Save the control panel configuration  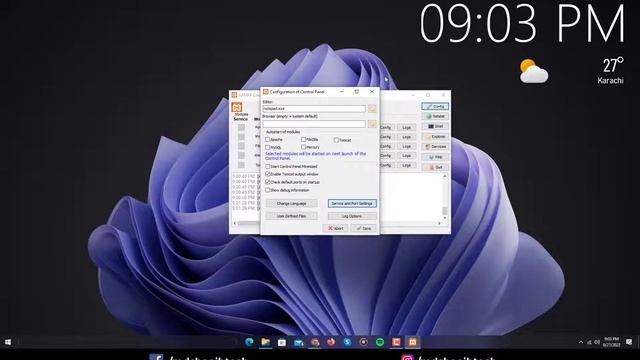364,228
